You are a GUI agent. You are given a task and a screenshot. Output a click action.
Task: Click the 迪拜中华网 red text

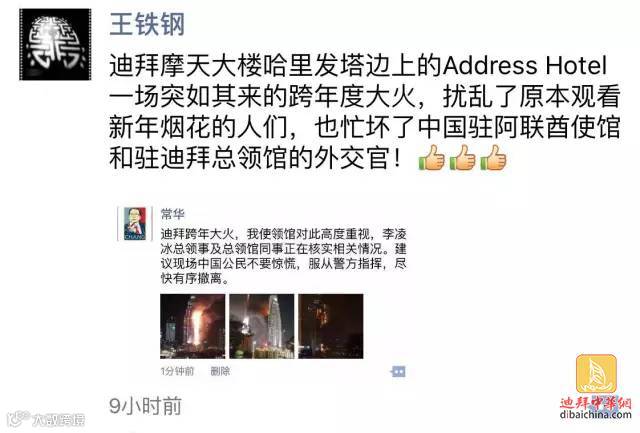pos(596,403)
